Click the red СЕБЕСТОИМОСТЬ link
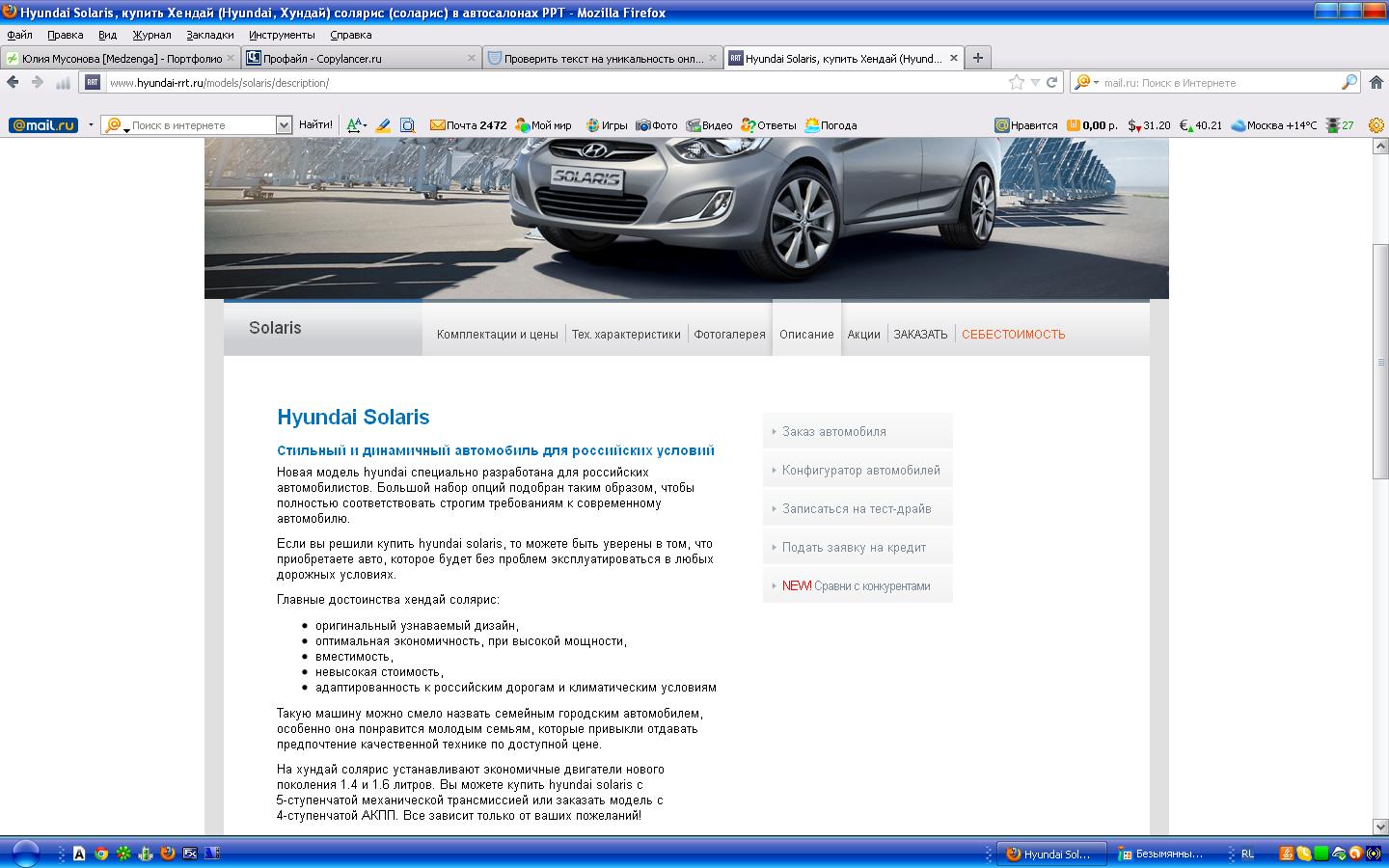This screenshot has height=868, width=1389. [1014, 335]
